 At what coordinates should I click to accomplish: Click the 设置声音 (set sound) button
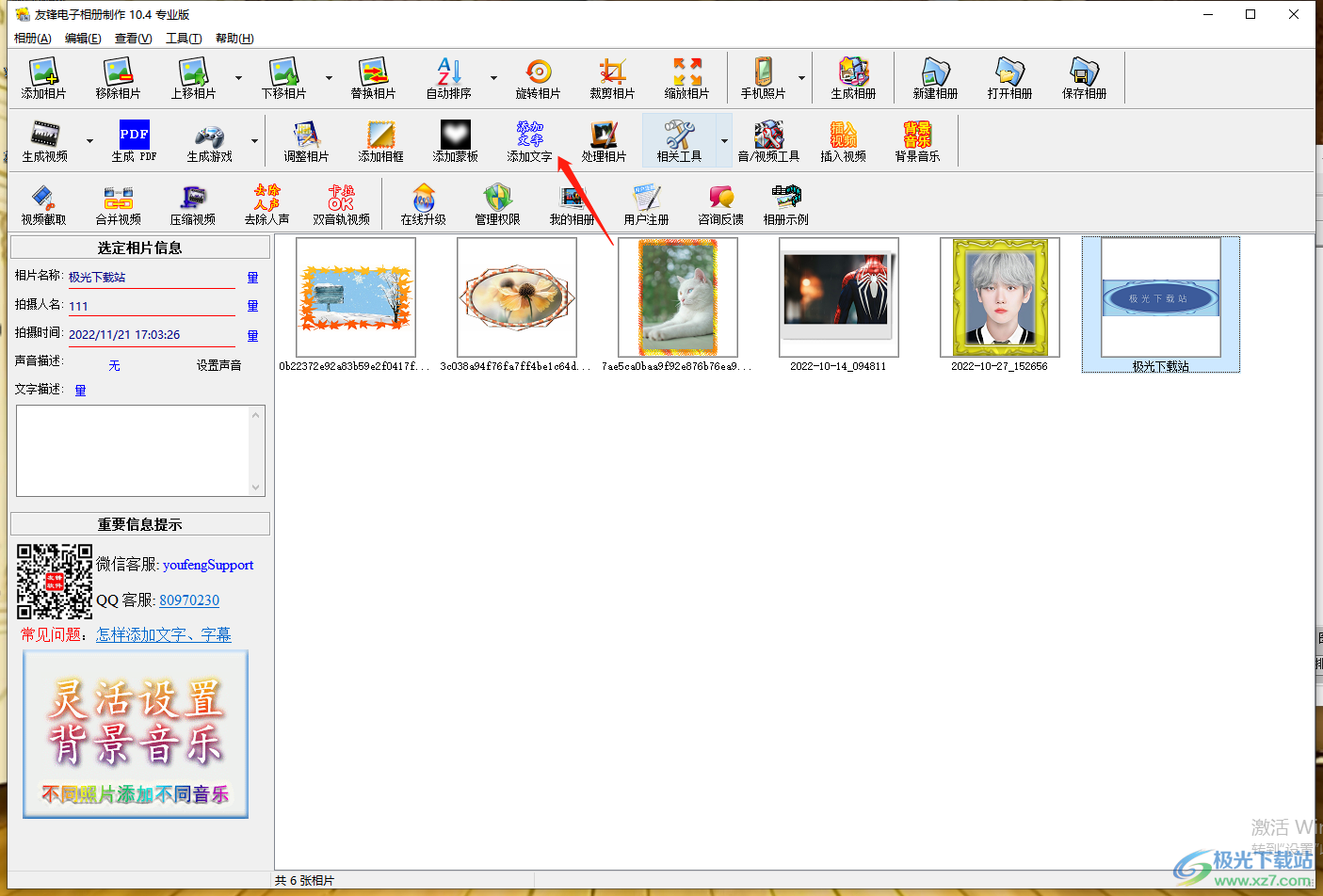coord(219,365)
